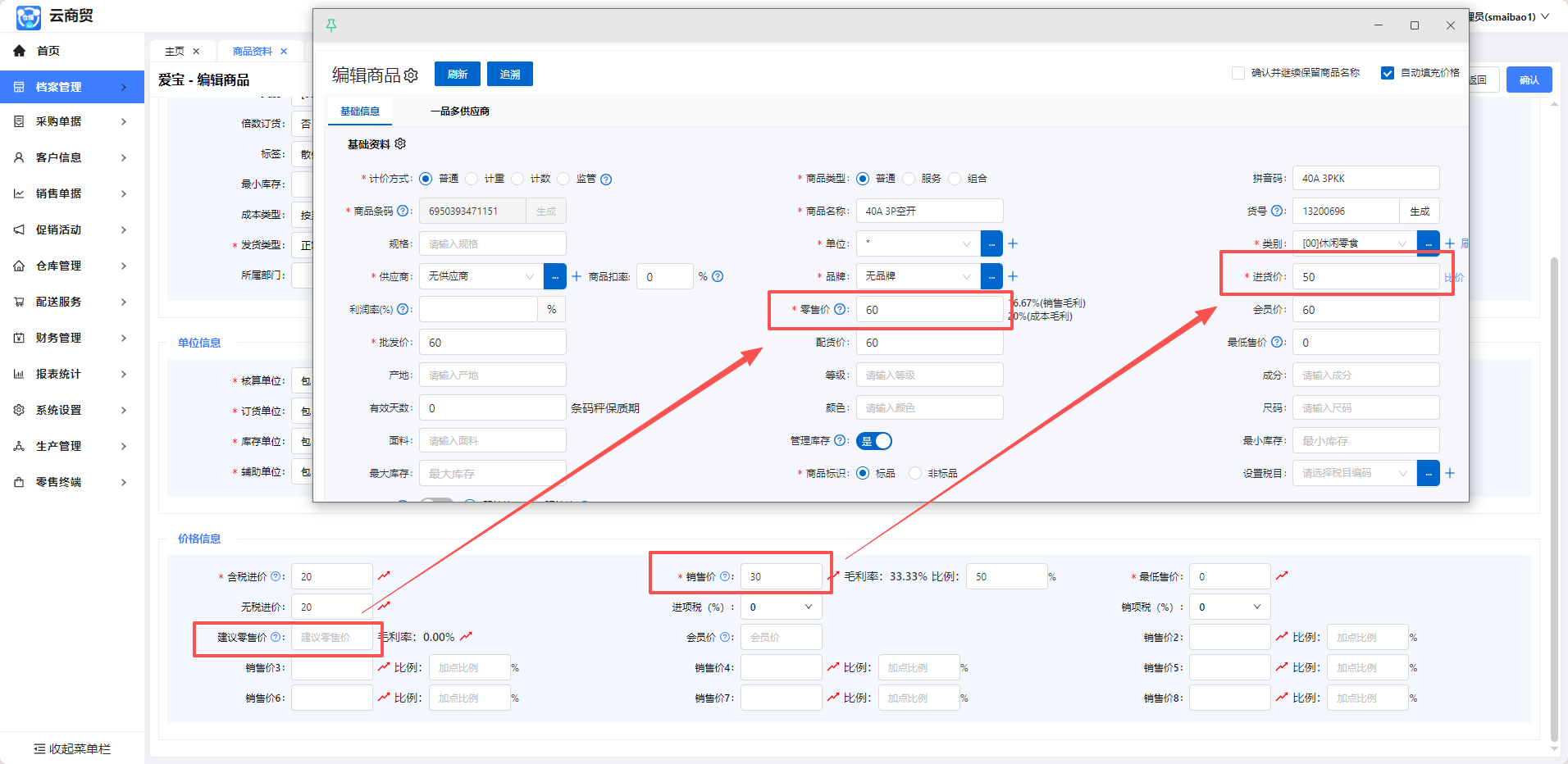The image size is (1568, 764).
Task: Switch to 主页 tab
Action: point(175,51)
